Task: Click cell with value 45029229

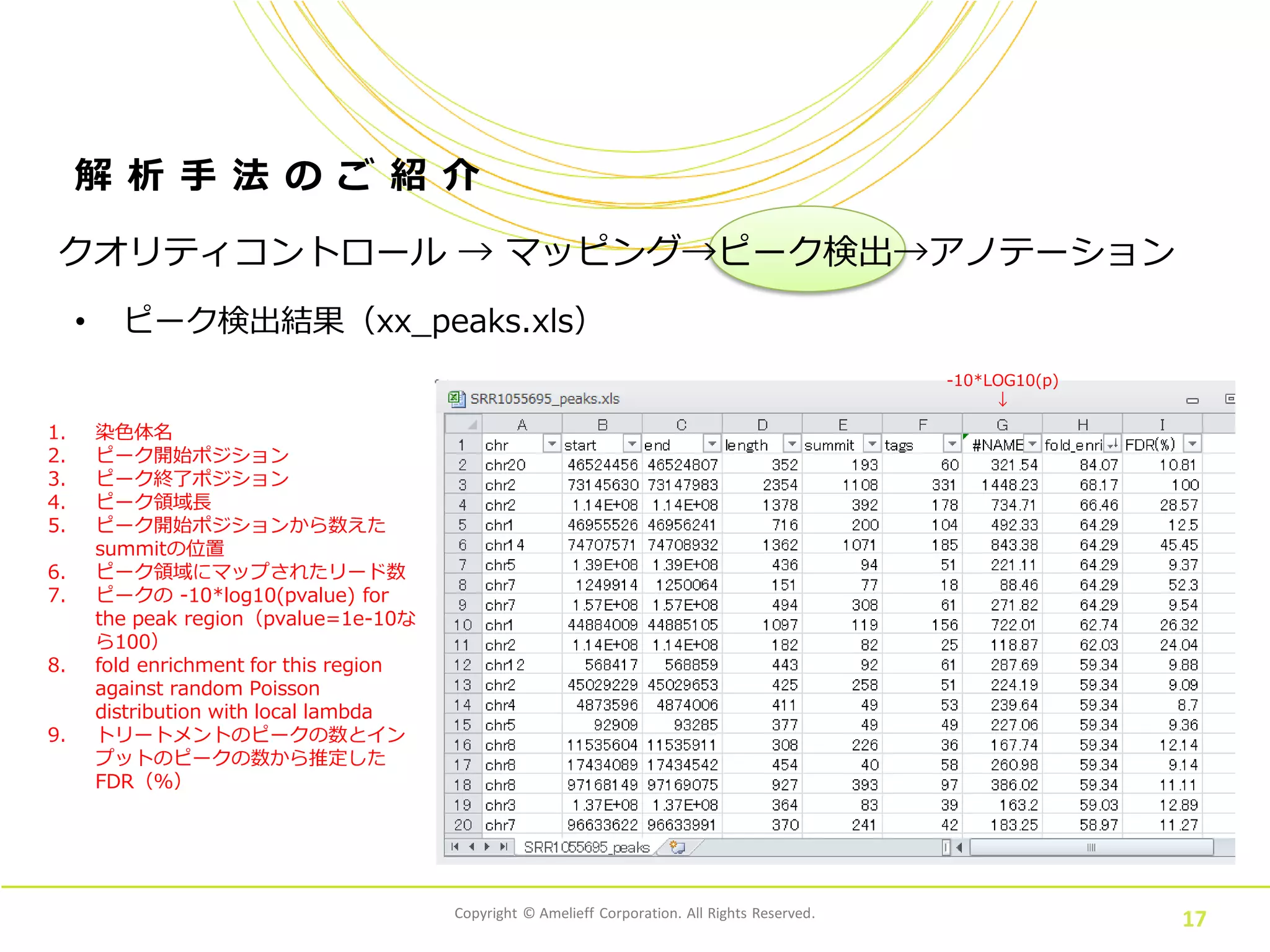Action: (x=602, y=685)
